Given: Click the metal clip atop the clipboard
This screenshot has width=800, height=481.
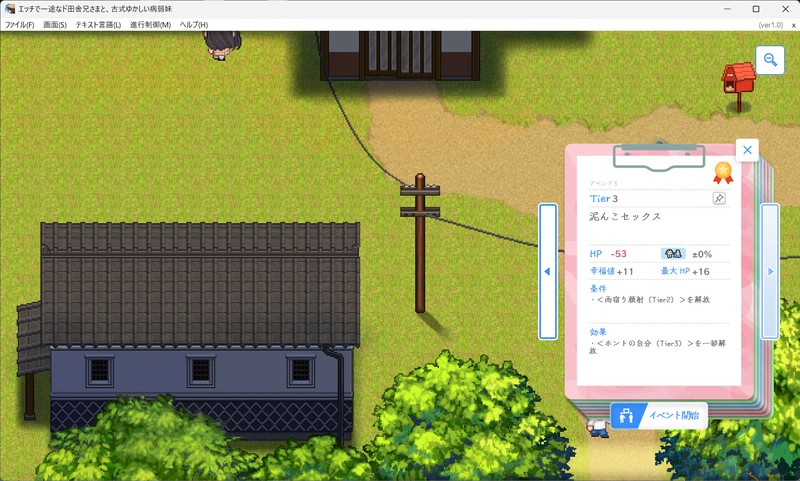Looking at the screenshot, I should tap(659, 154).
